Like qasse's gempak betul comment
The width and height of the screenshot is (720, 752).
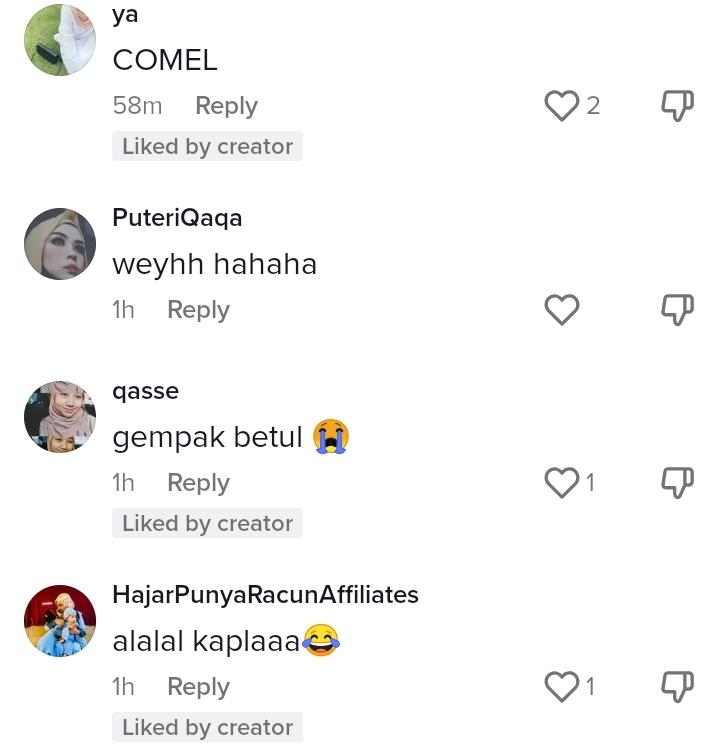[x=562, y=483]
